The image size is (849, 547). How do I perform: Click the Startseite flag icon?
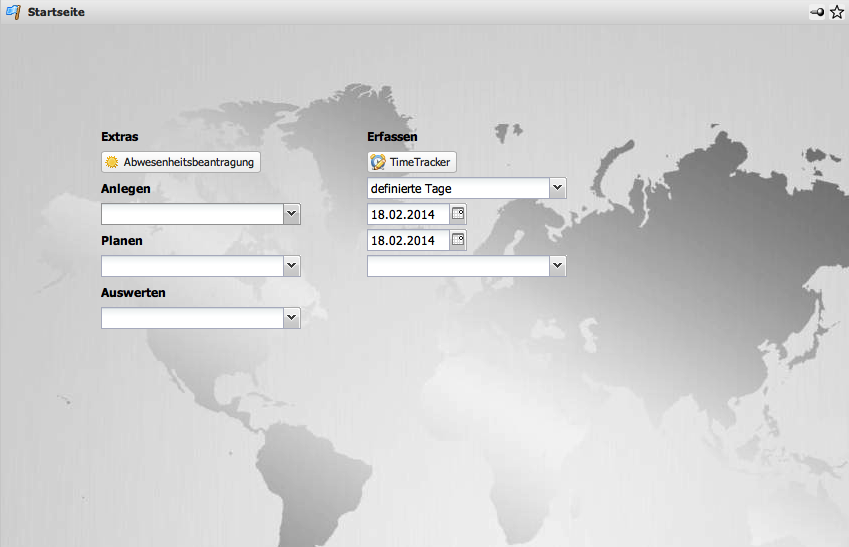click(13, 12)
